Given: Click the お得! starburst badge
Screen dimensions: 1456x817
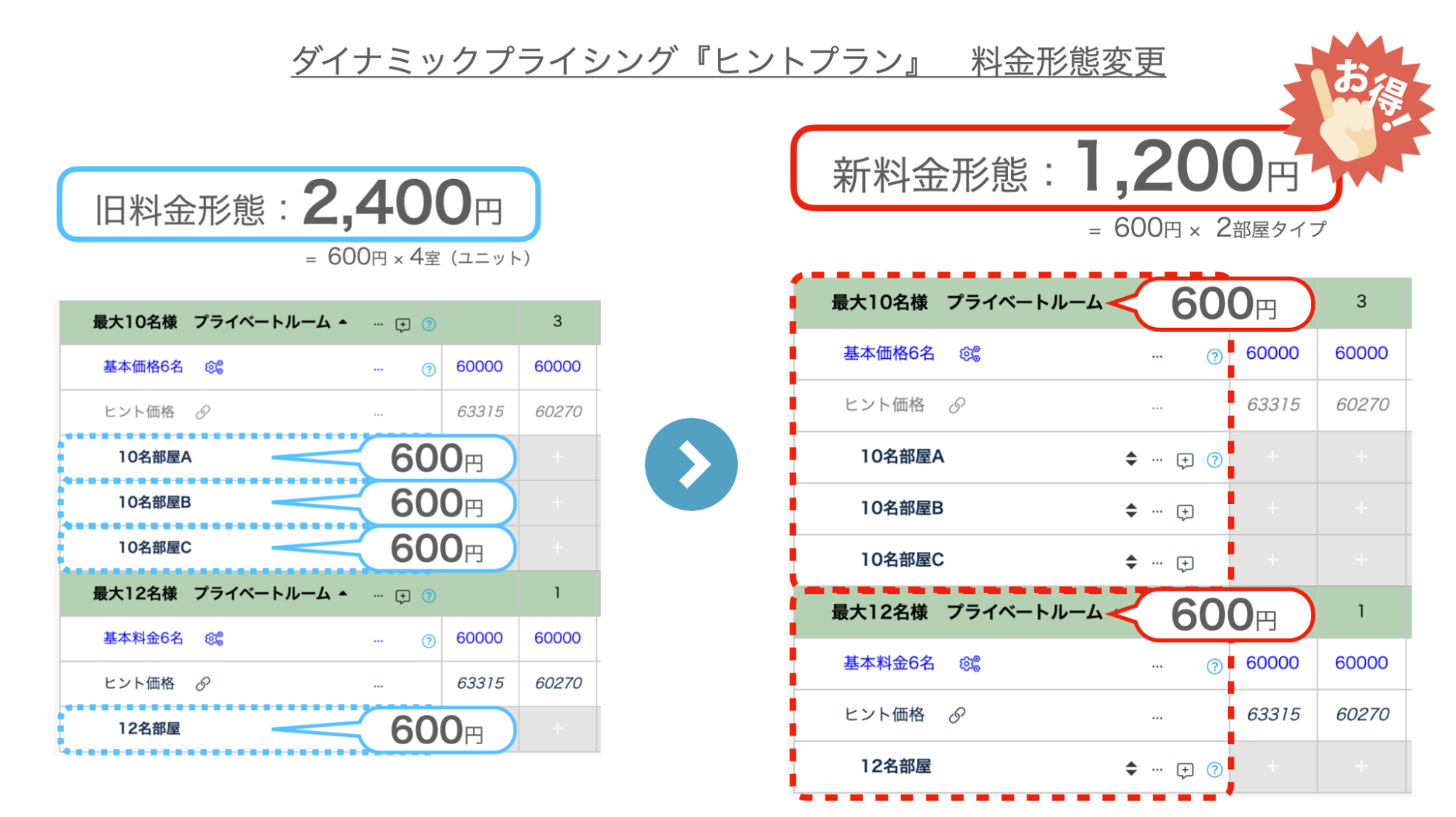Looking at the screenshot, I should tap(1357, 108).
